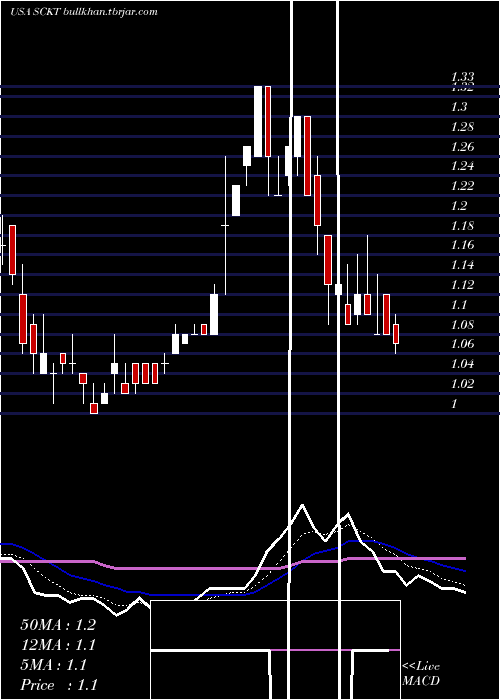Click the 'USA SCKT bullkhan.tbrjar.com' title text
500x700 pixels.
point(84,12)
